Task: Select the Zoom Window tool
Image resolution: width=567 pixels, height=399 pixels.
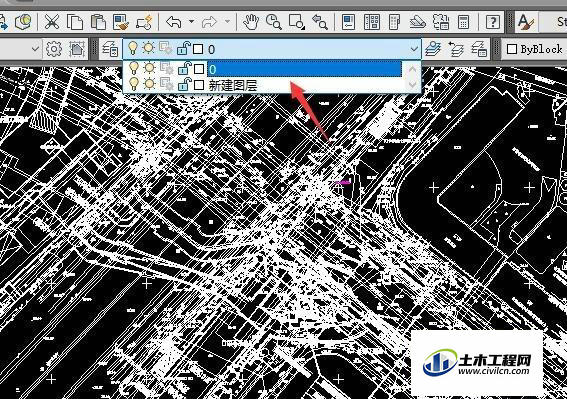Action: click(297, 22)
